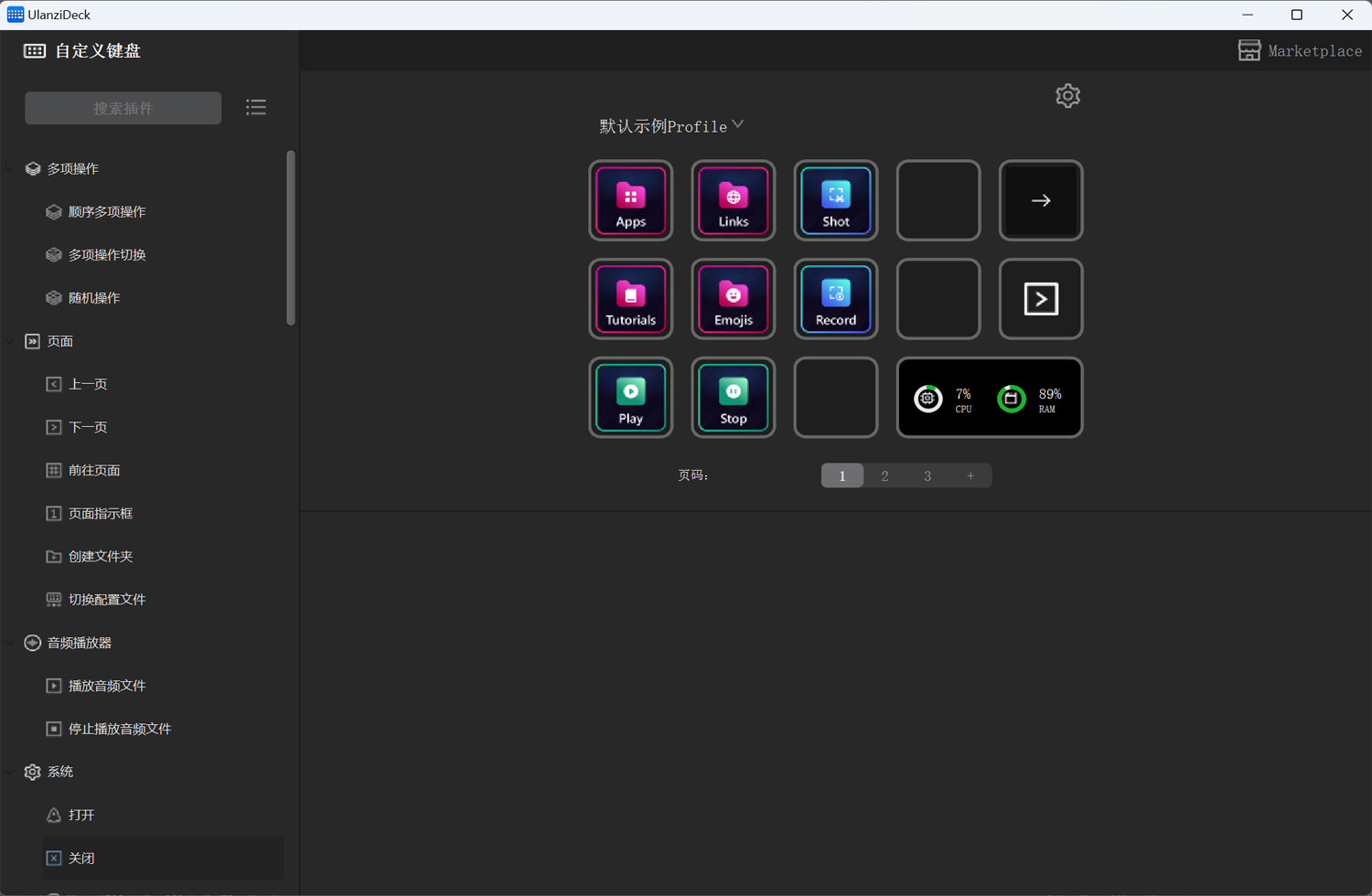Select the Tutorials folder key
This screenshot has height=896, width=1372.
(630, 300)
